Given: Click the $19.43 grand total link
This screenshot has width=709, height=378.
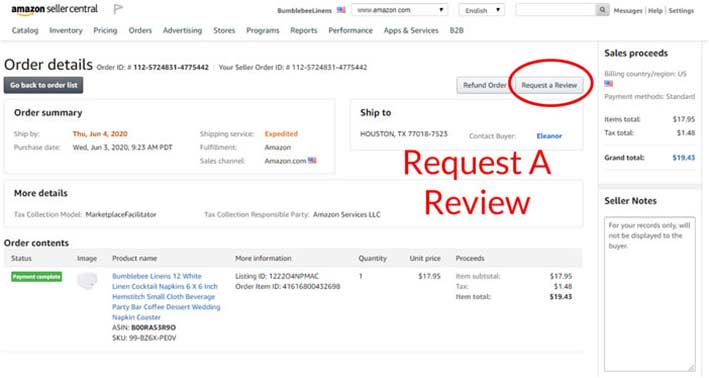Looking at the screenshot, I should (x=683, y=157).
